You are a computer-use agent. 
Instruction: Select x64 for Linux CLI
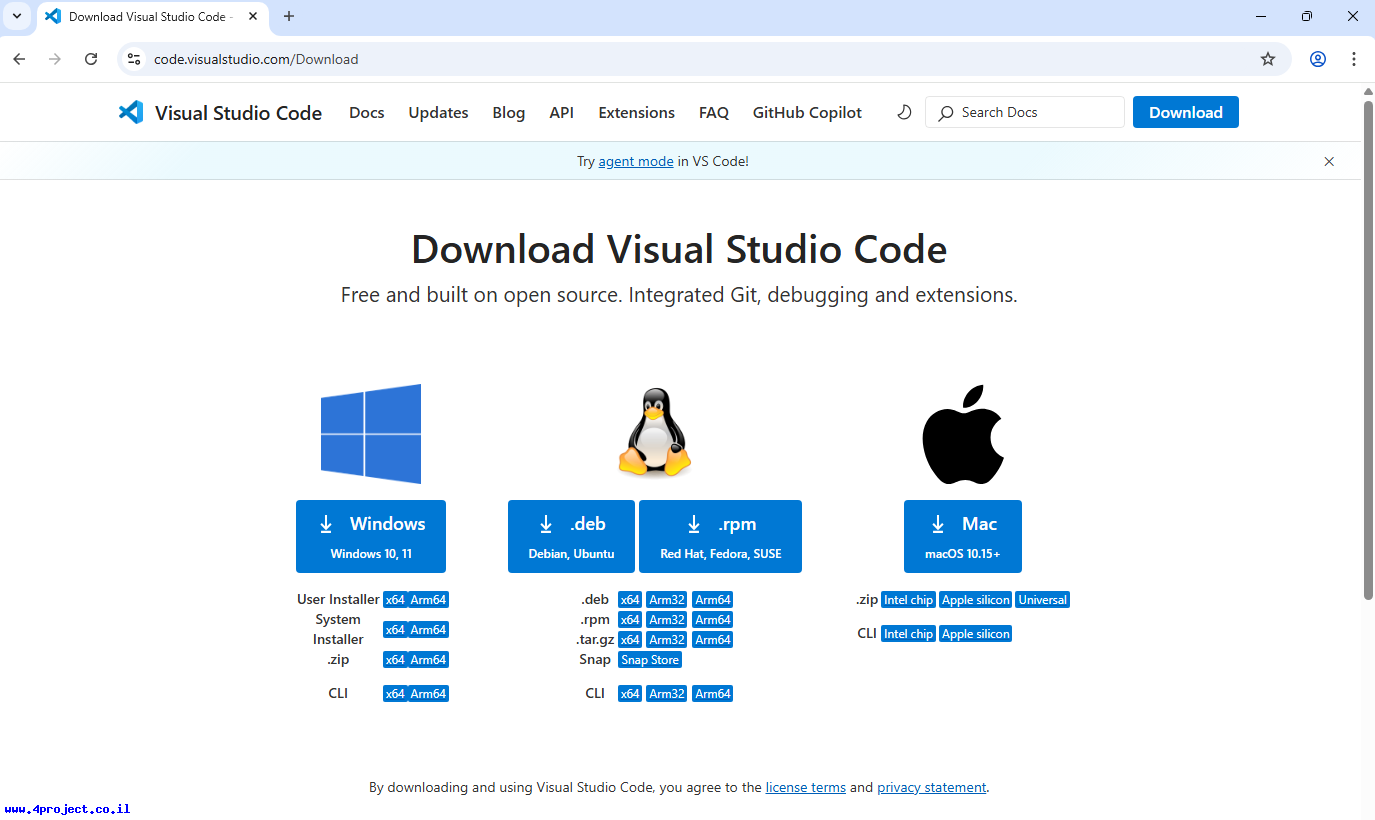coord(630,694)
